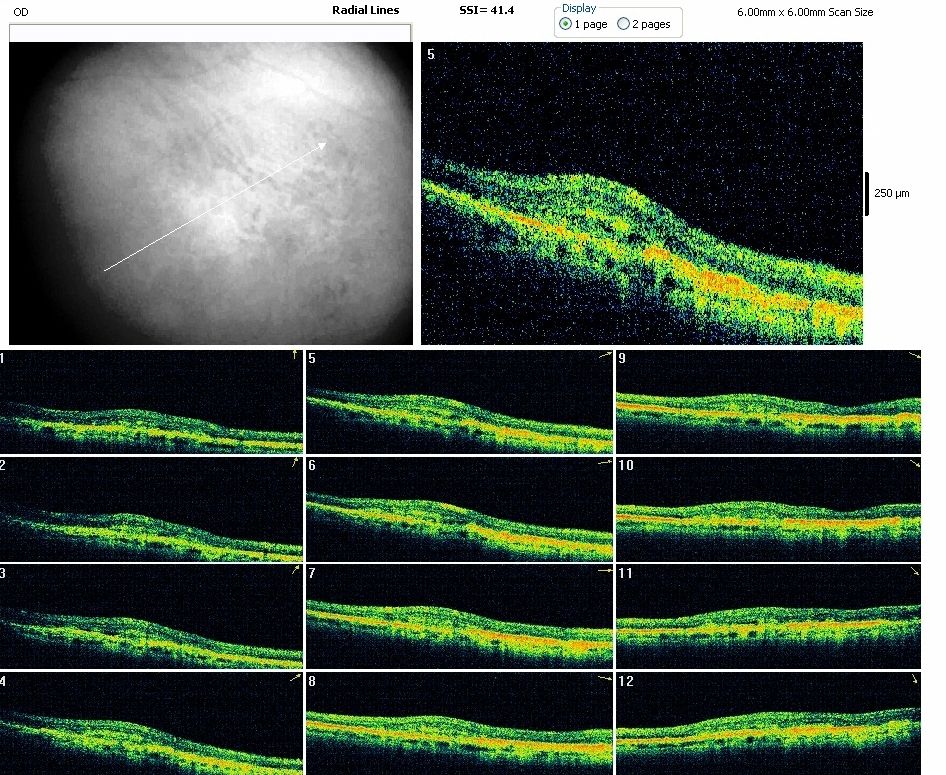The image size is (946, 775).
Task: Click yellow direction arrow in scan 11 corner
Action: pyautogui.click(x=913, y=571)
